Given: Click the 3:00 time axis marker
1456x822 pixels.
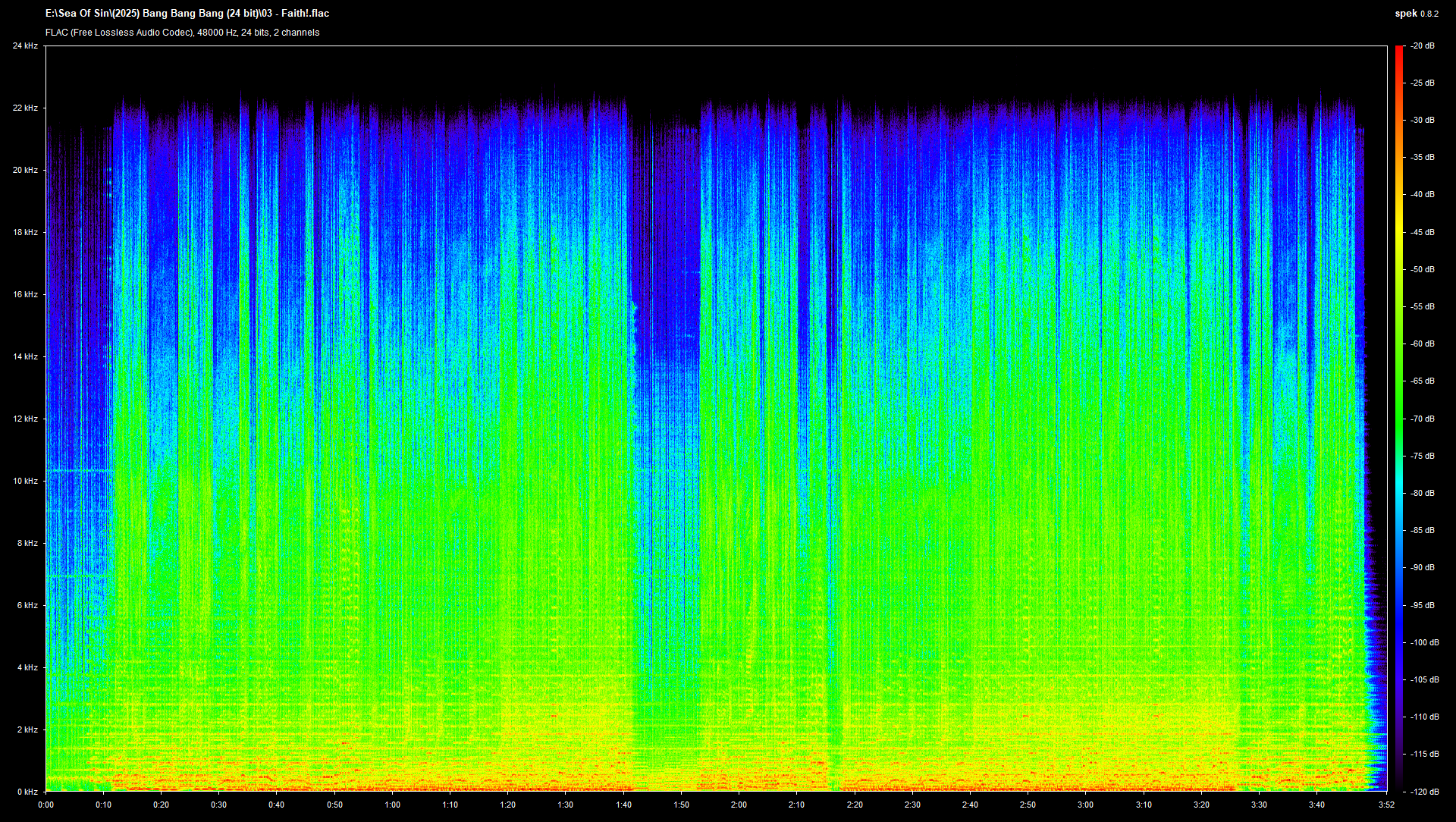Looking at the screenshot, I should (1085, 805).
